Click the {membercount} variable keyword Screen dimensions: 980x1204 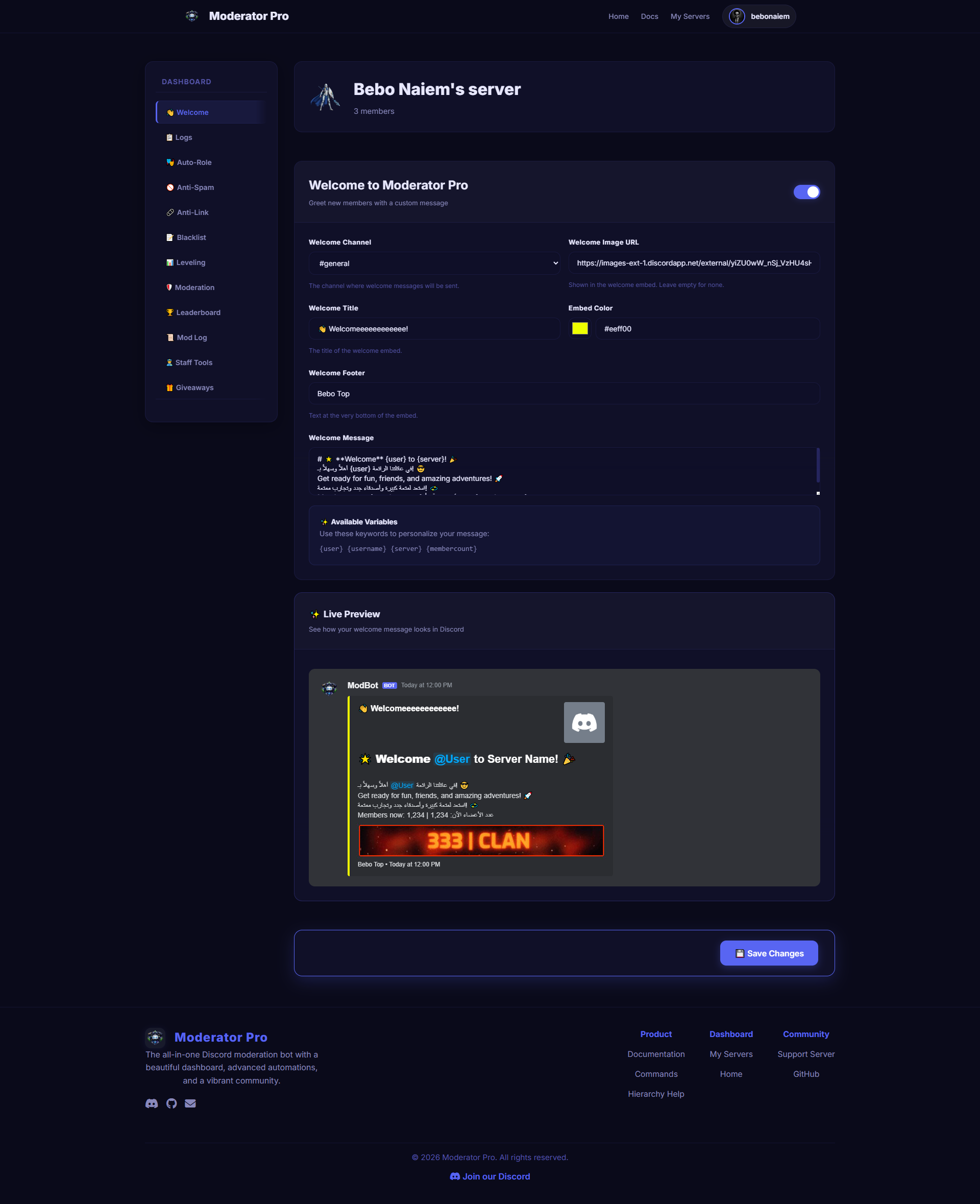click(452, 549)
